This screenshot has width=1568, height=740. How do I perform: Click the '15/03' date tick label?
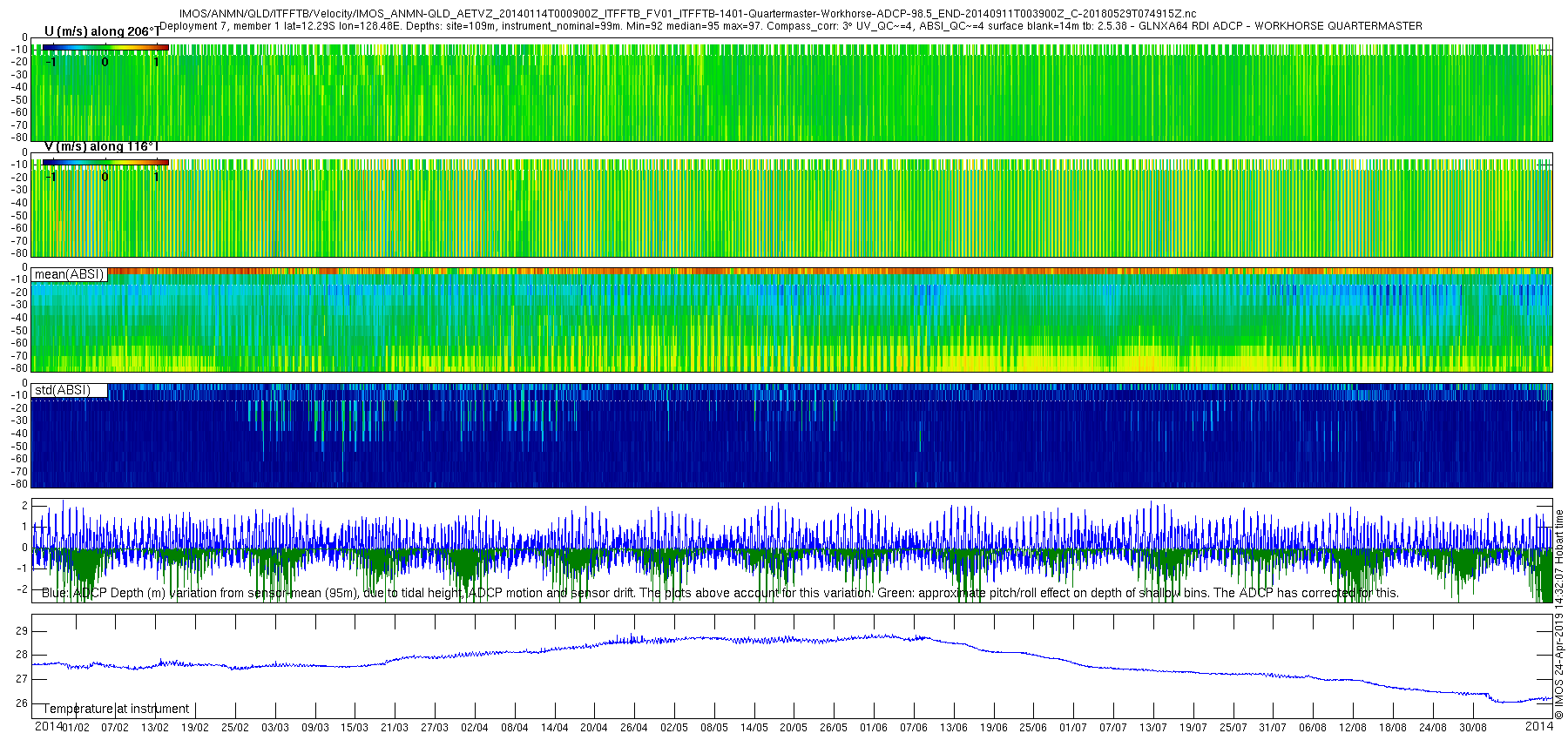point(355,728)
